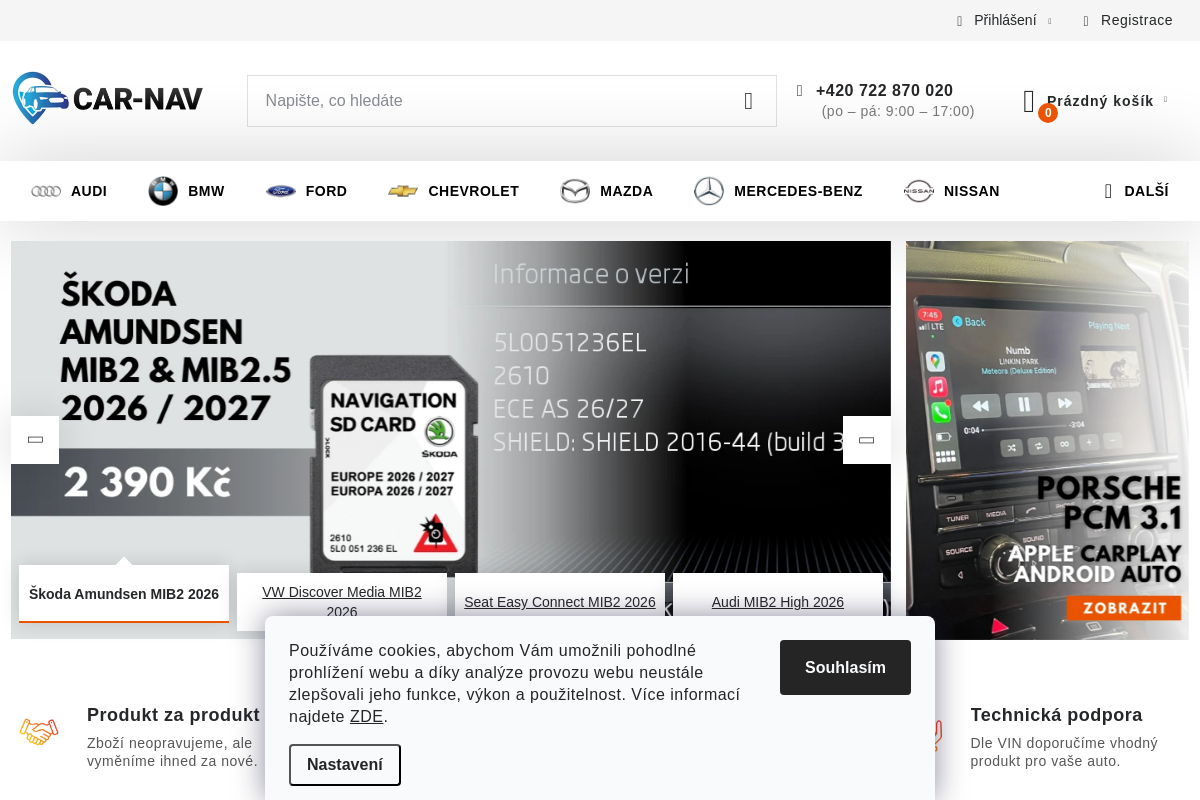The image size is (1200, 800).
Task: Click the Ford oval logo icon
Action: click(281, 191)
